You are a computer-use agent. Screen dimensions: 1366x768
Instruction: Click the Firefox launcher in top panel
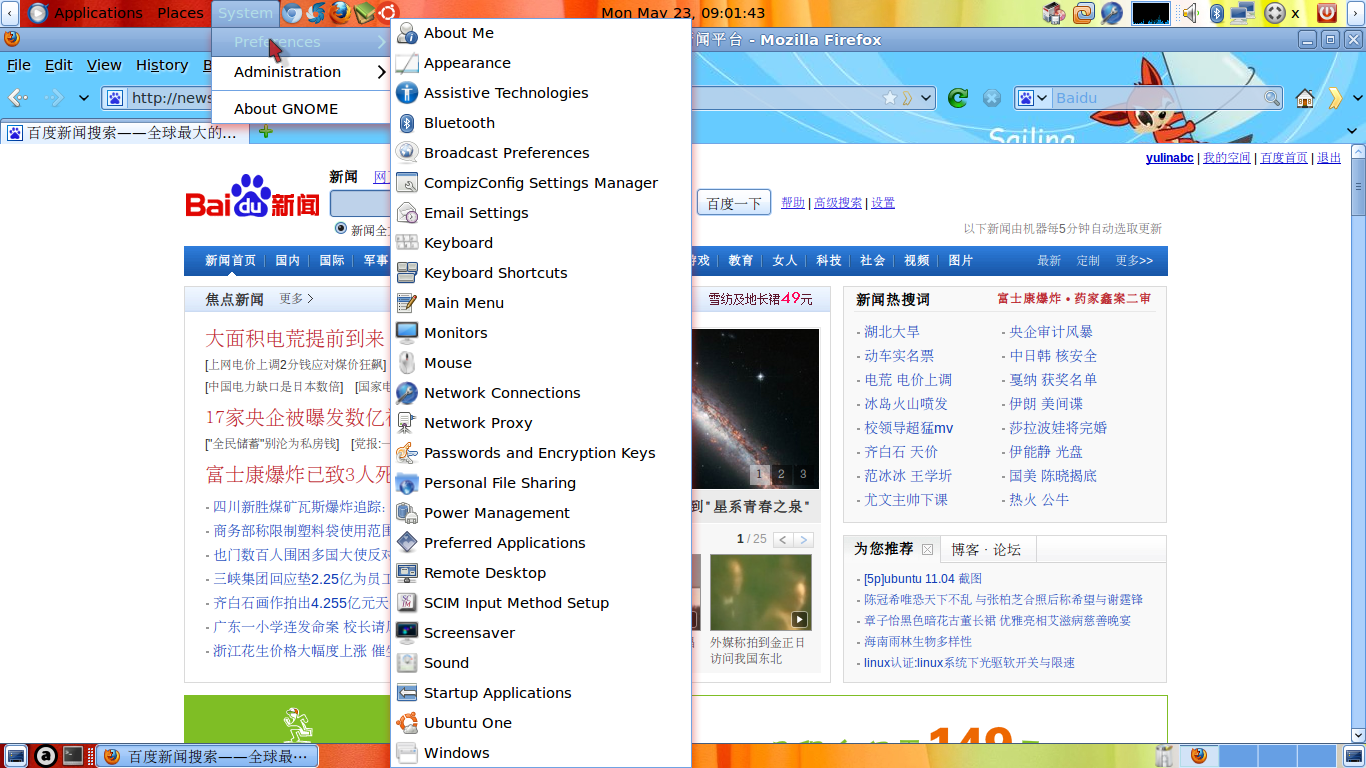point(340,13)
